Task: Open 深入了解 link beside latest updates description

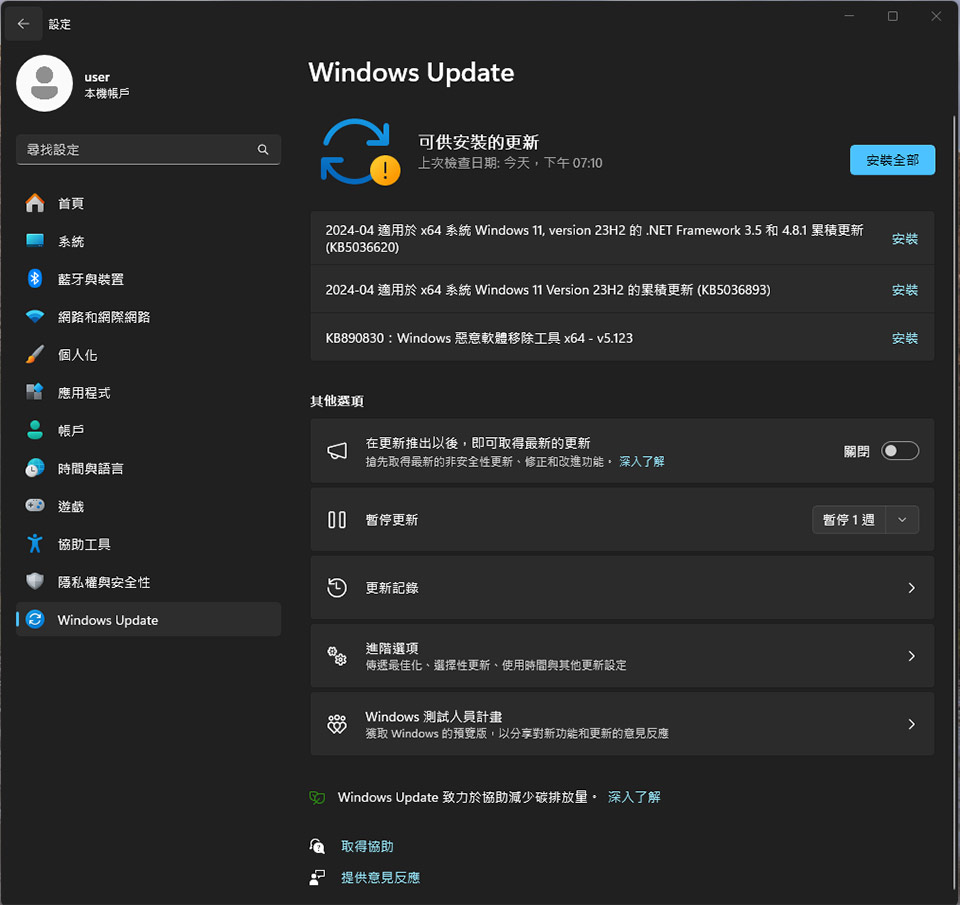Action: 642,461
